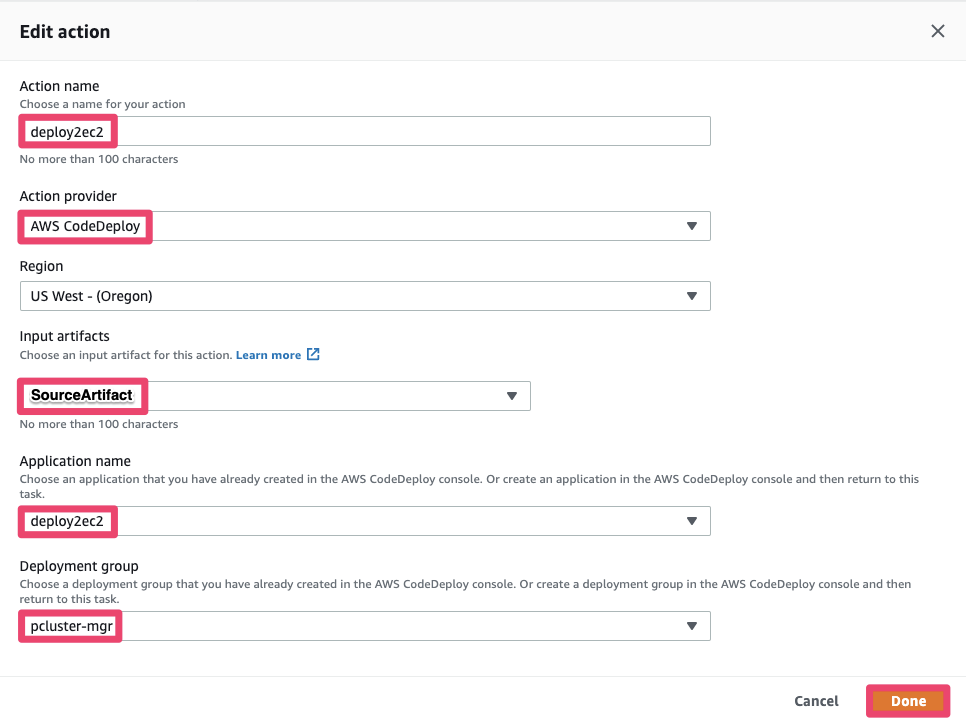Click the Action name field label
966x726 pixels.
(60, 86)
